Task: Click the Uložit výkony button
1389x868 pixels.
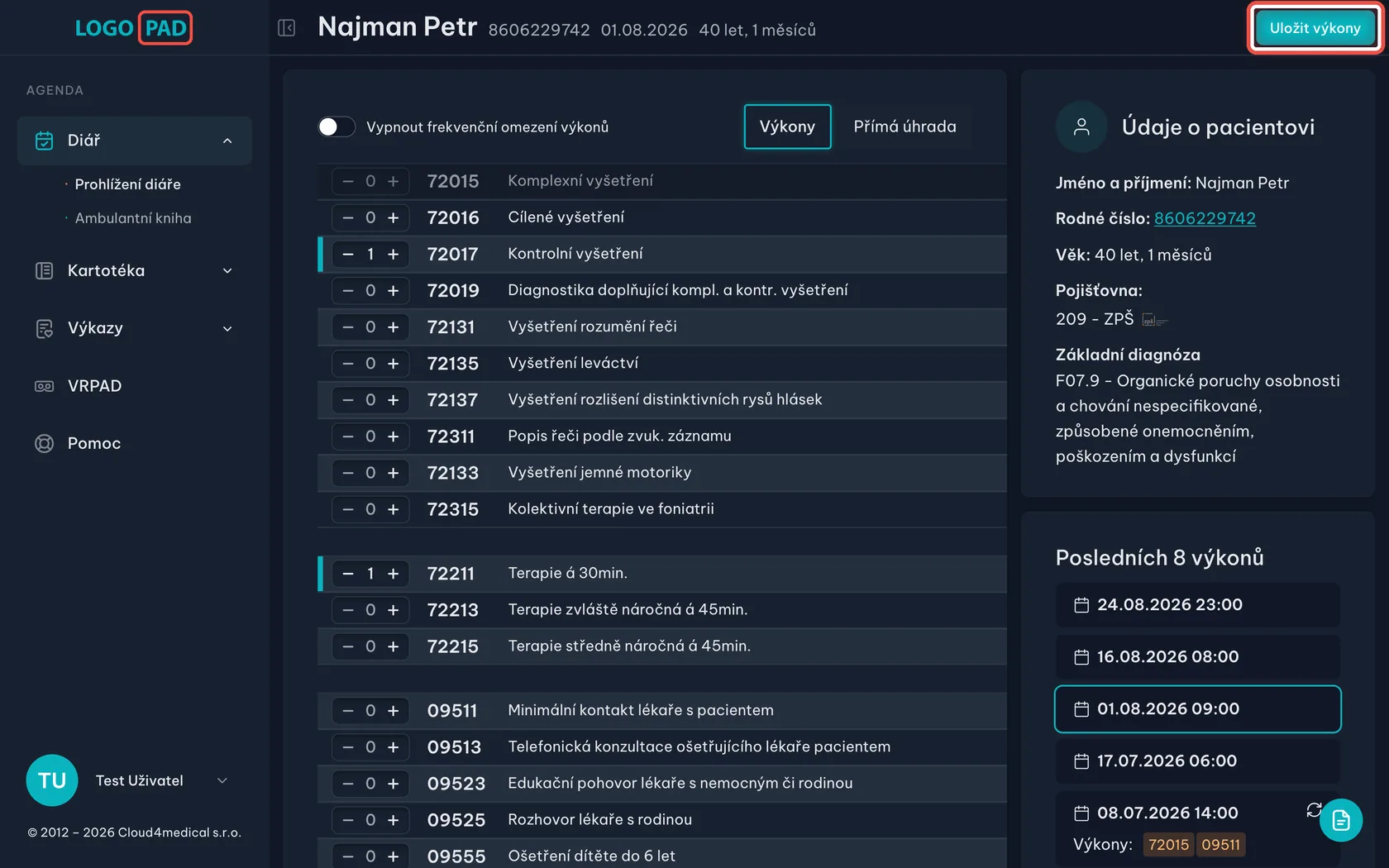Action: tap(1315, 28)
